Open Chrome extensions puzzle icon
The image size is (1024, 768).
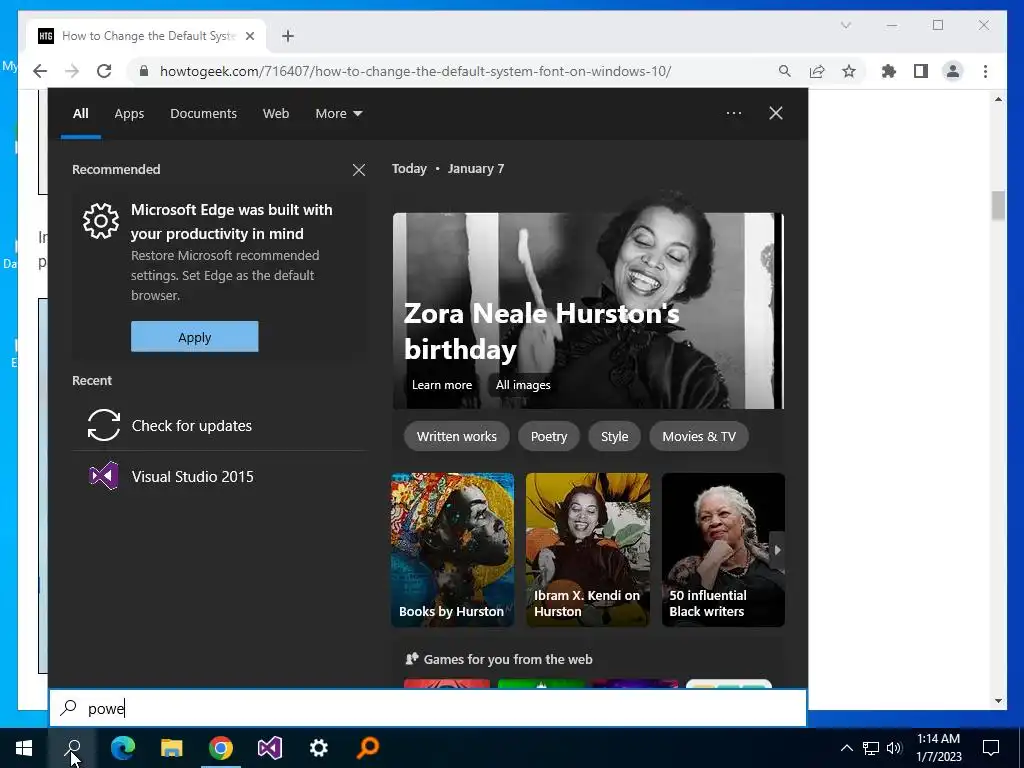click(x=889, y=71)
